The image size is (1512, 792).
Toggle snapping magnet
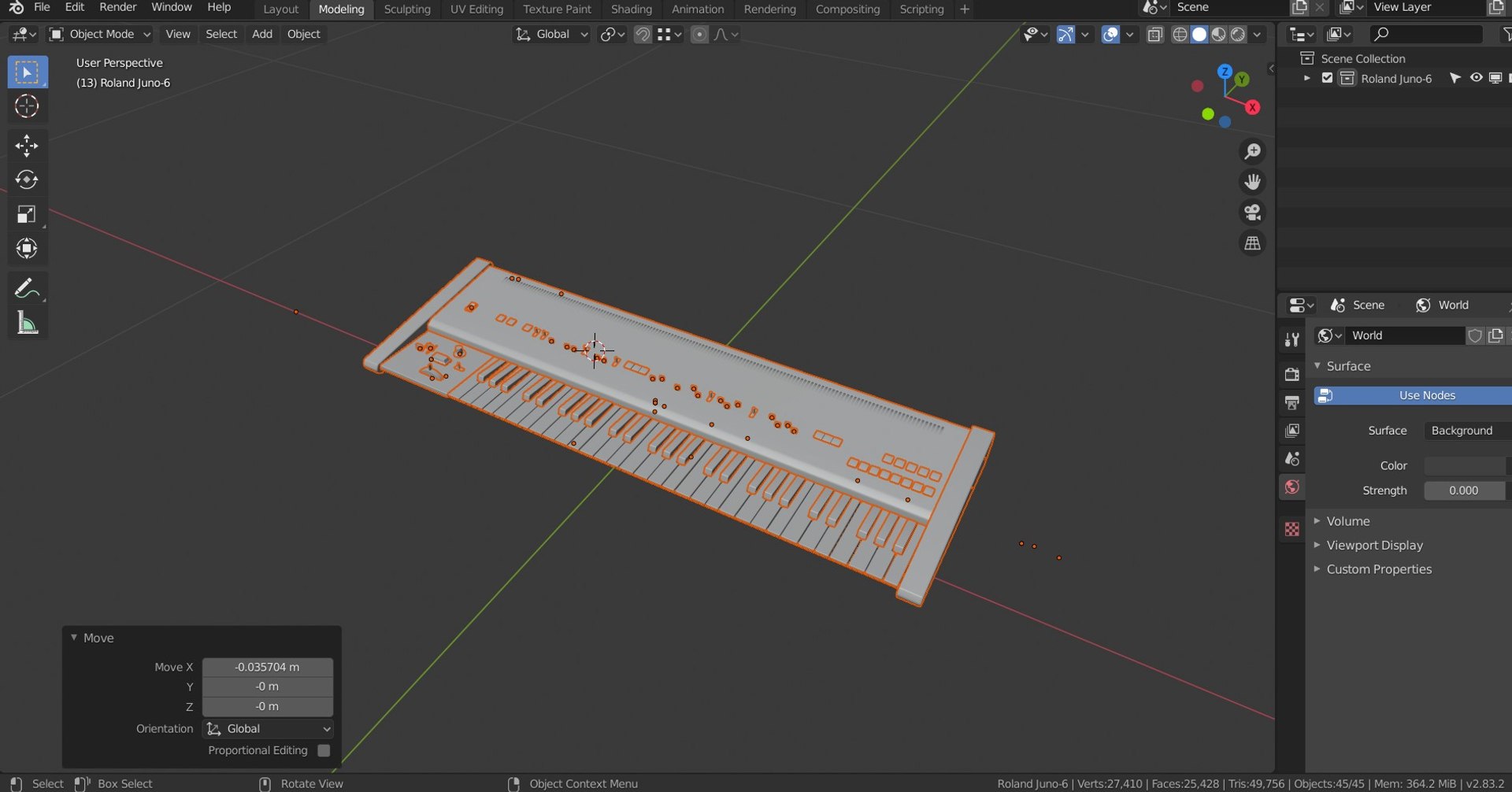(643, 35)
